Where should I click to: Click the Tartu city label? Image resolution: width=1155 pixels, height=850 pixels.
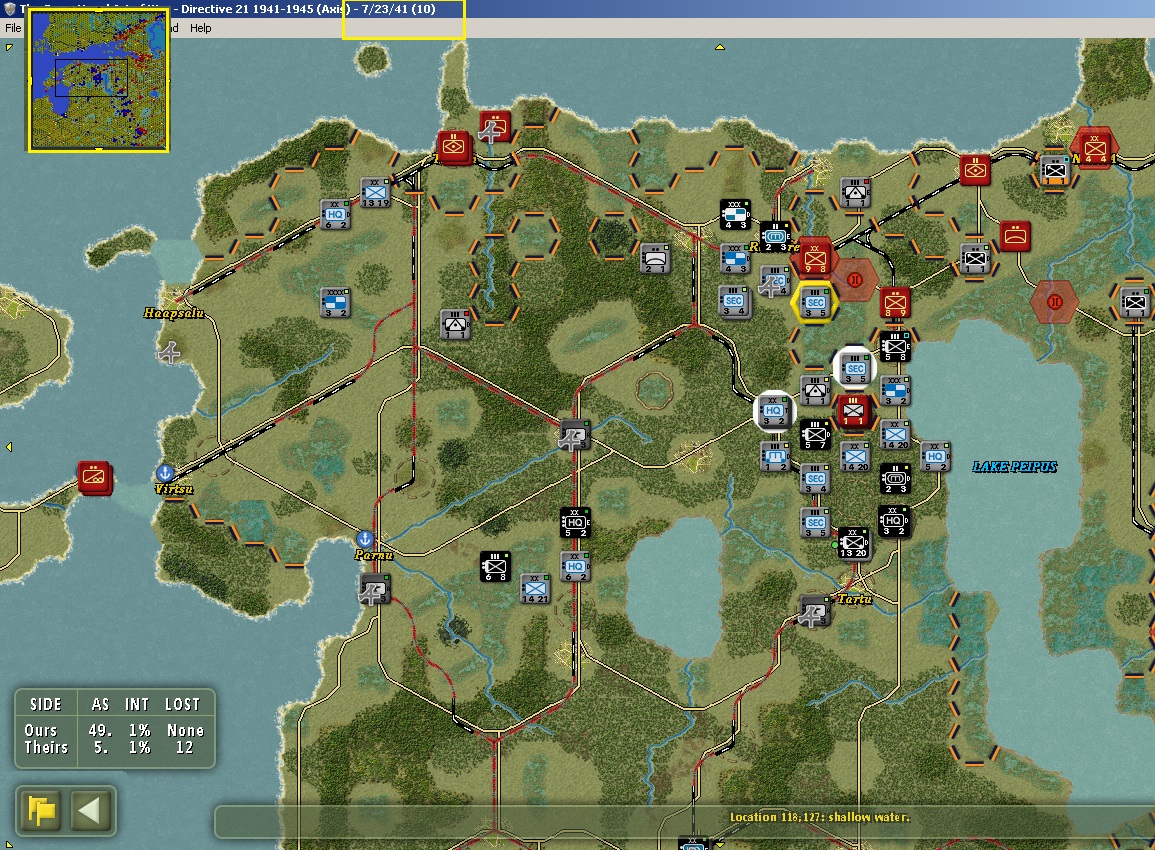click(x=854, y=599)
